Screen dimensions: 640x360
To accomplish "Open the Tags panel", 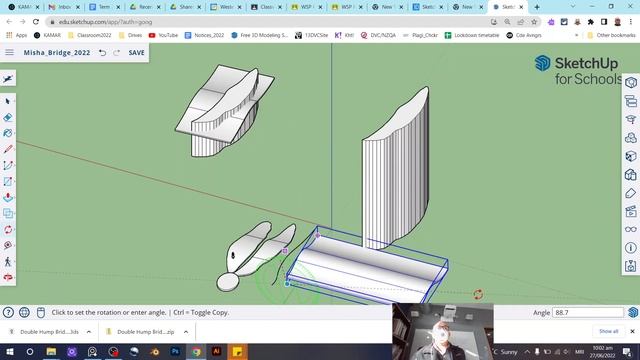I will point(631,193).
